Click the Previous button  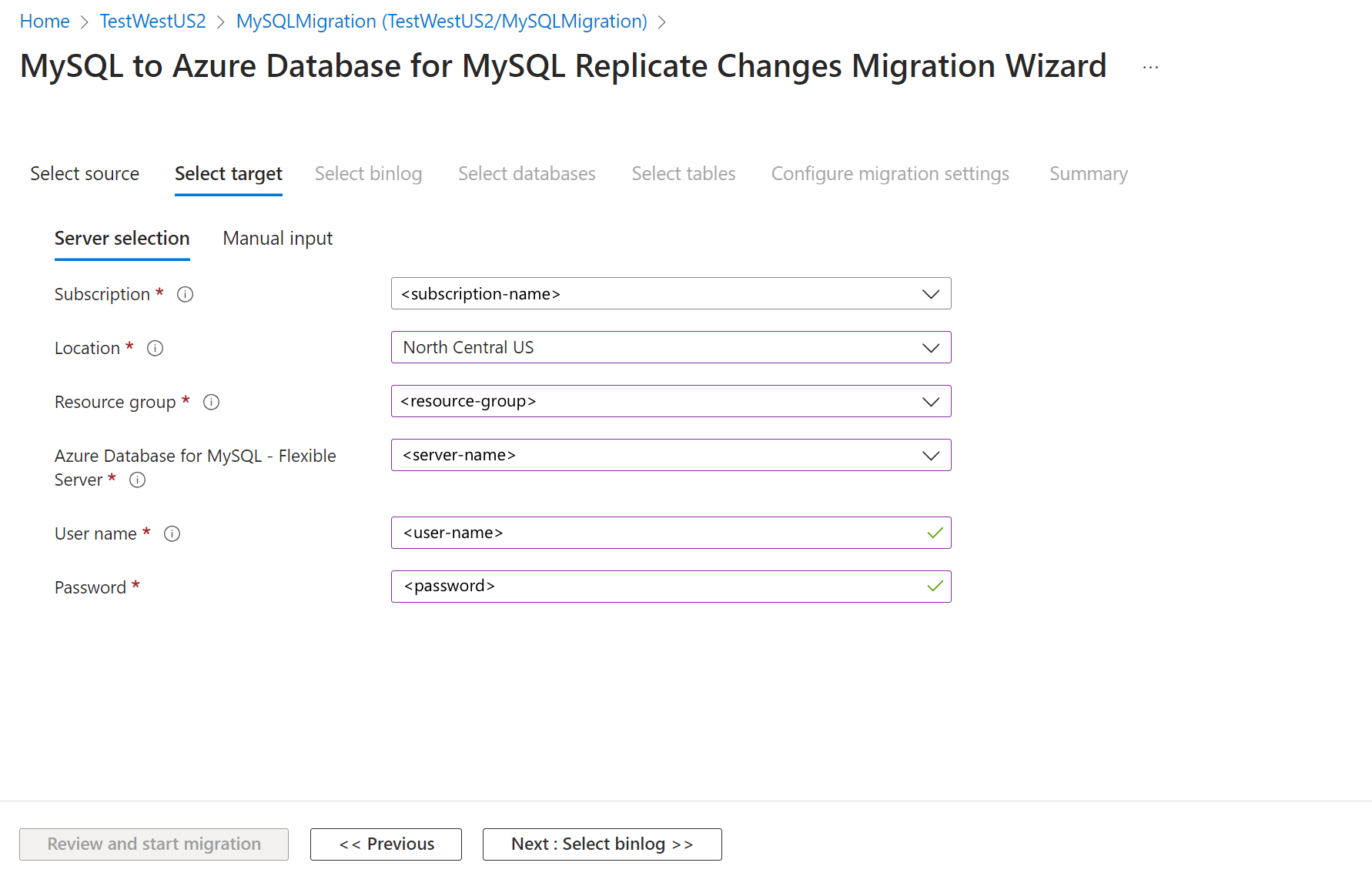point(386,844)
